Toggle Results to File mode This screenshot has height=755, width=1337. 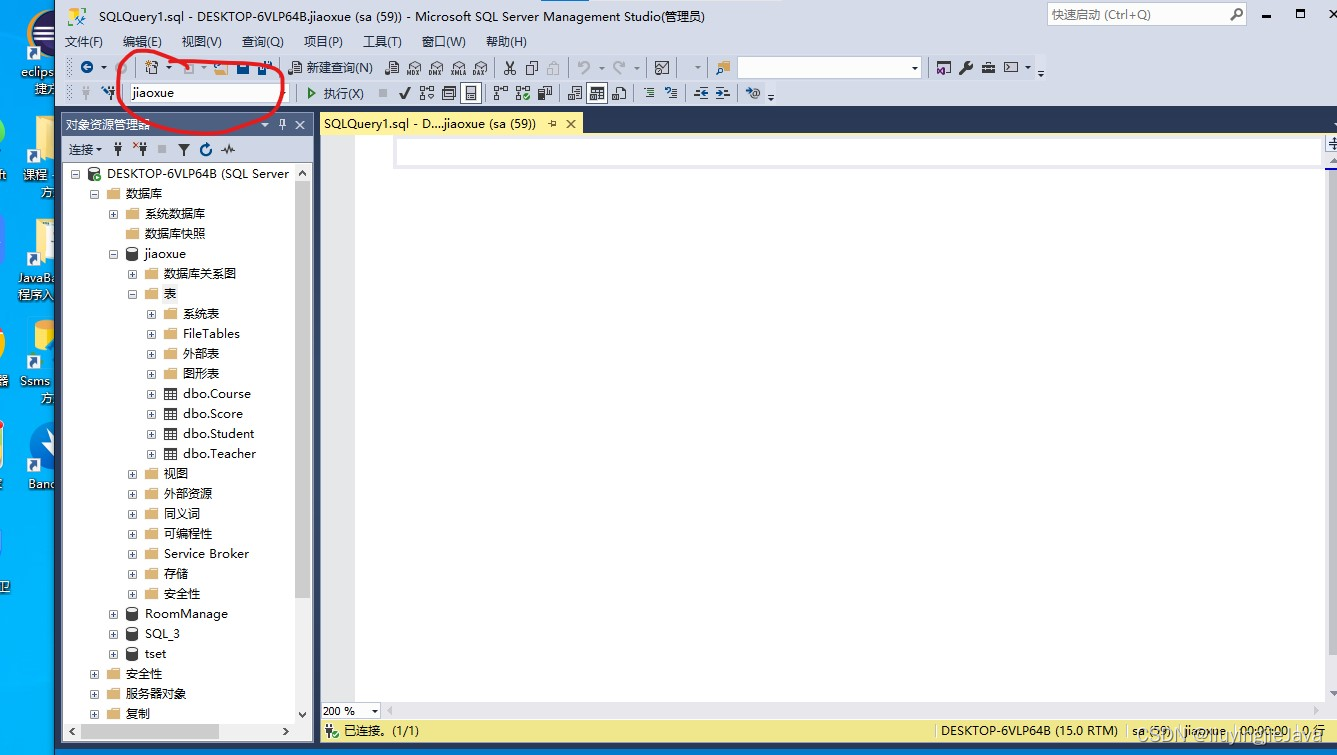pos(619,93)
